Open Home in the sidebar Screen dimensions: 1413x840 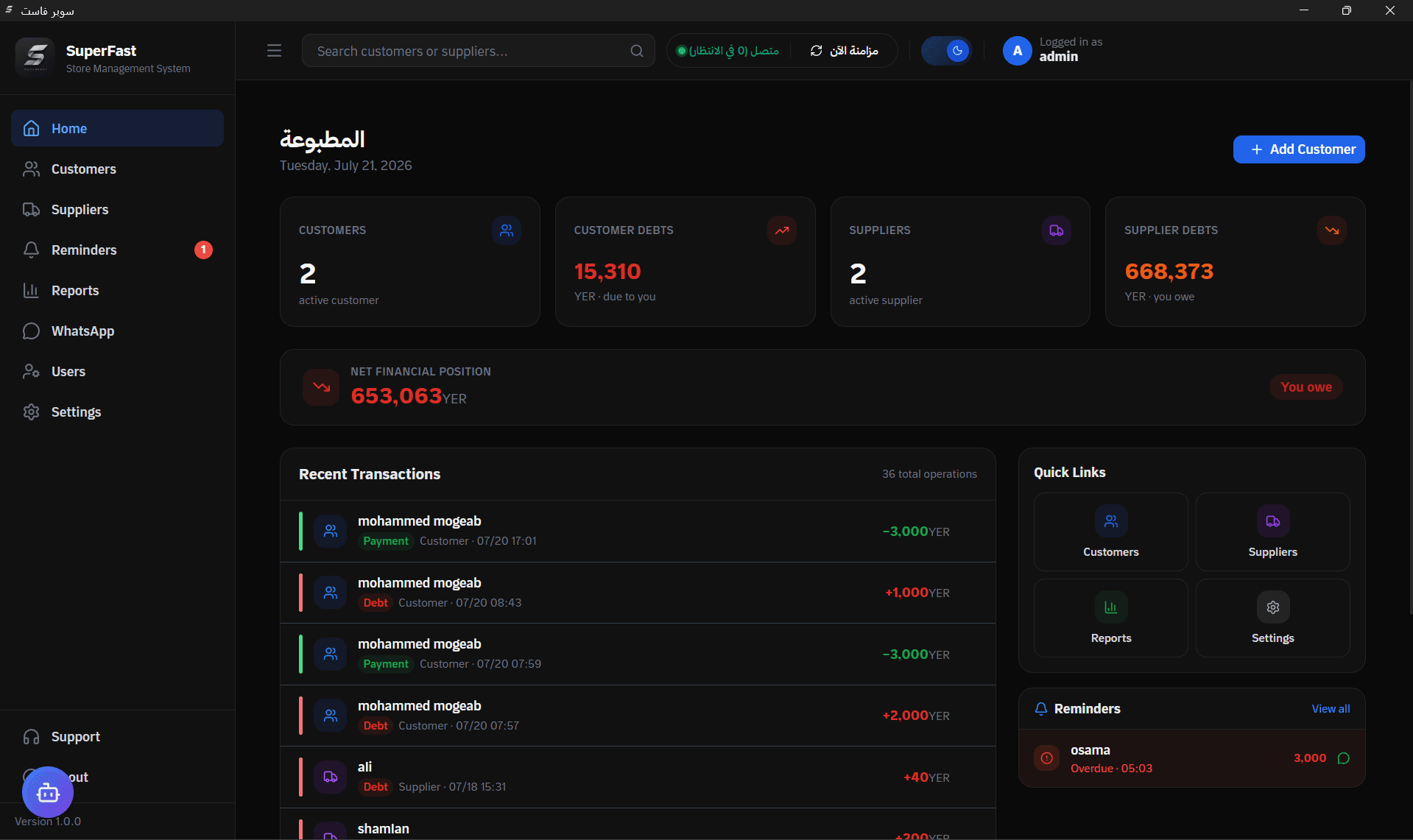pyautogui.click(x=117, y=128)
